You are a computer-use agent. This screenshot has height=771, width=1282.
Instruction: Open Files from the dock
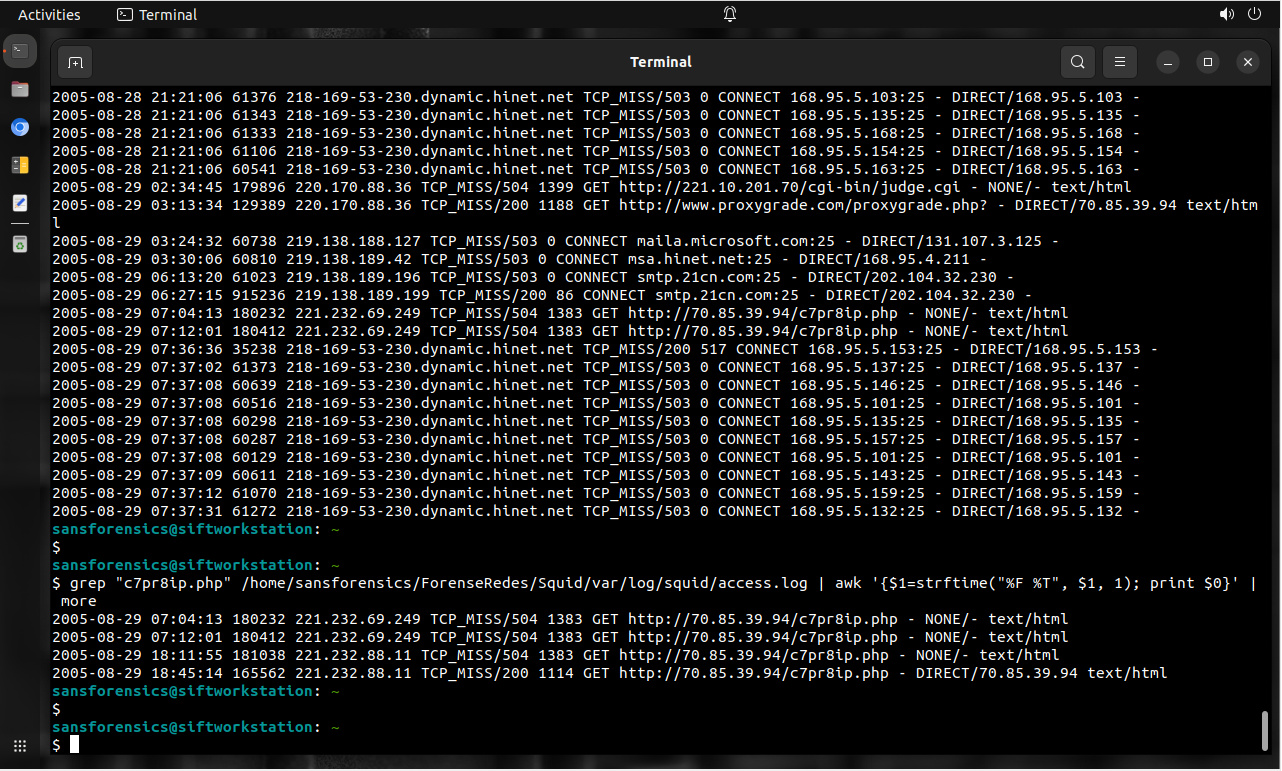20,89
